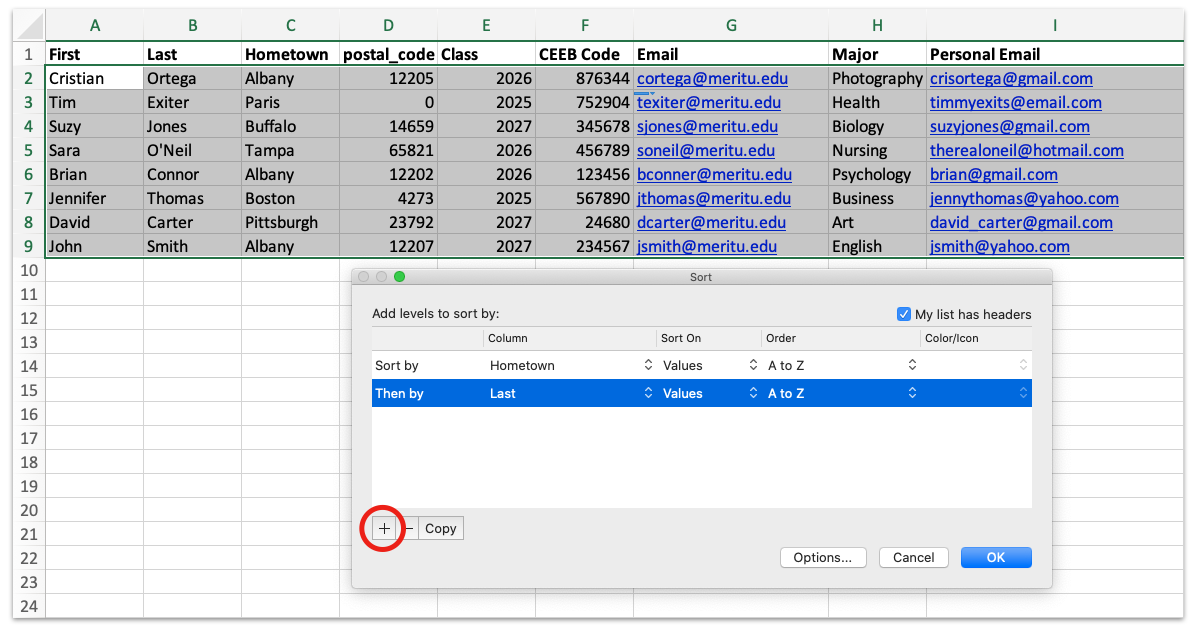Open the cortega@meritu.edu email link

711,78
